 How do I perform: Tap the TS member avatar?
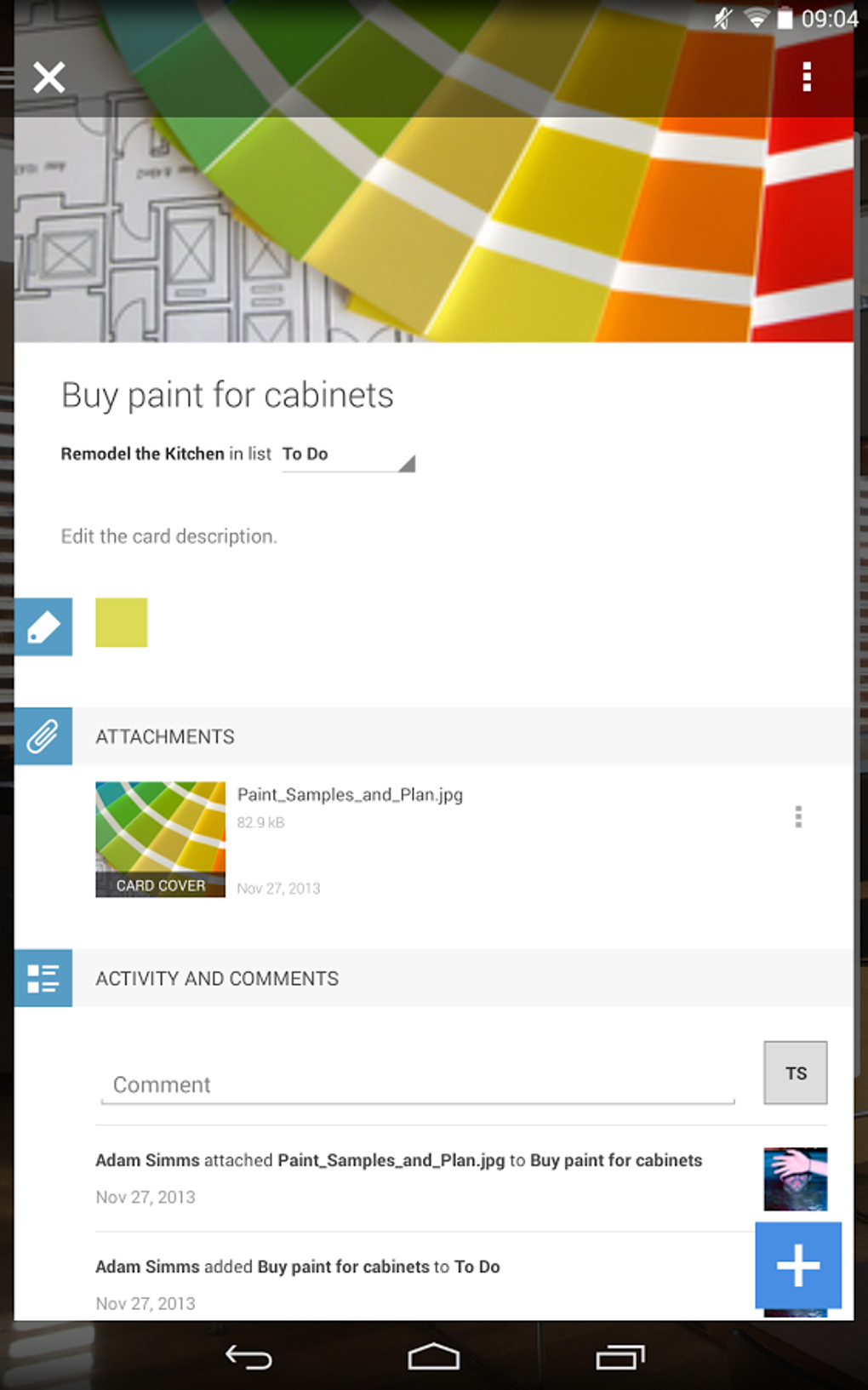(796, 1073)
